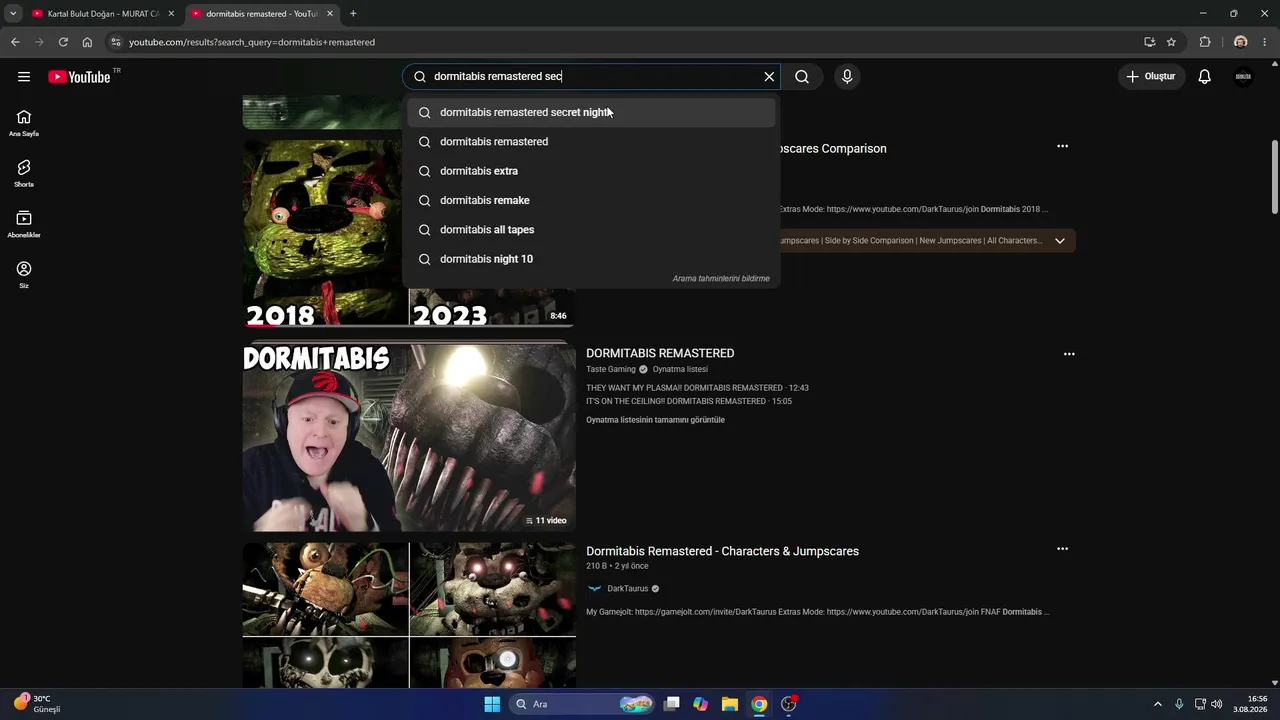Screen dimensions: 1280x720
Task: Choose suggestion 'dormitabis remake'
Action: coord(591,200)
